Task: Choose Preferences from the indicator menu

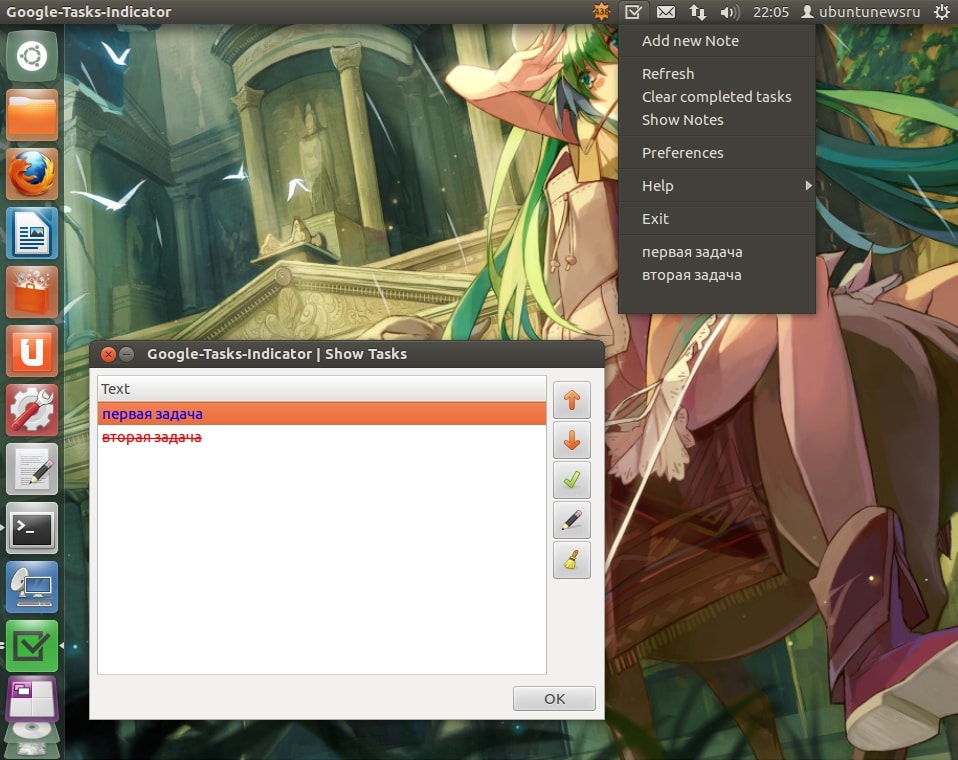Action: click(x=682, y=153)
